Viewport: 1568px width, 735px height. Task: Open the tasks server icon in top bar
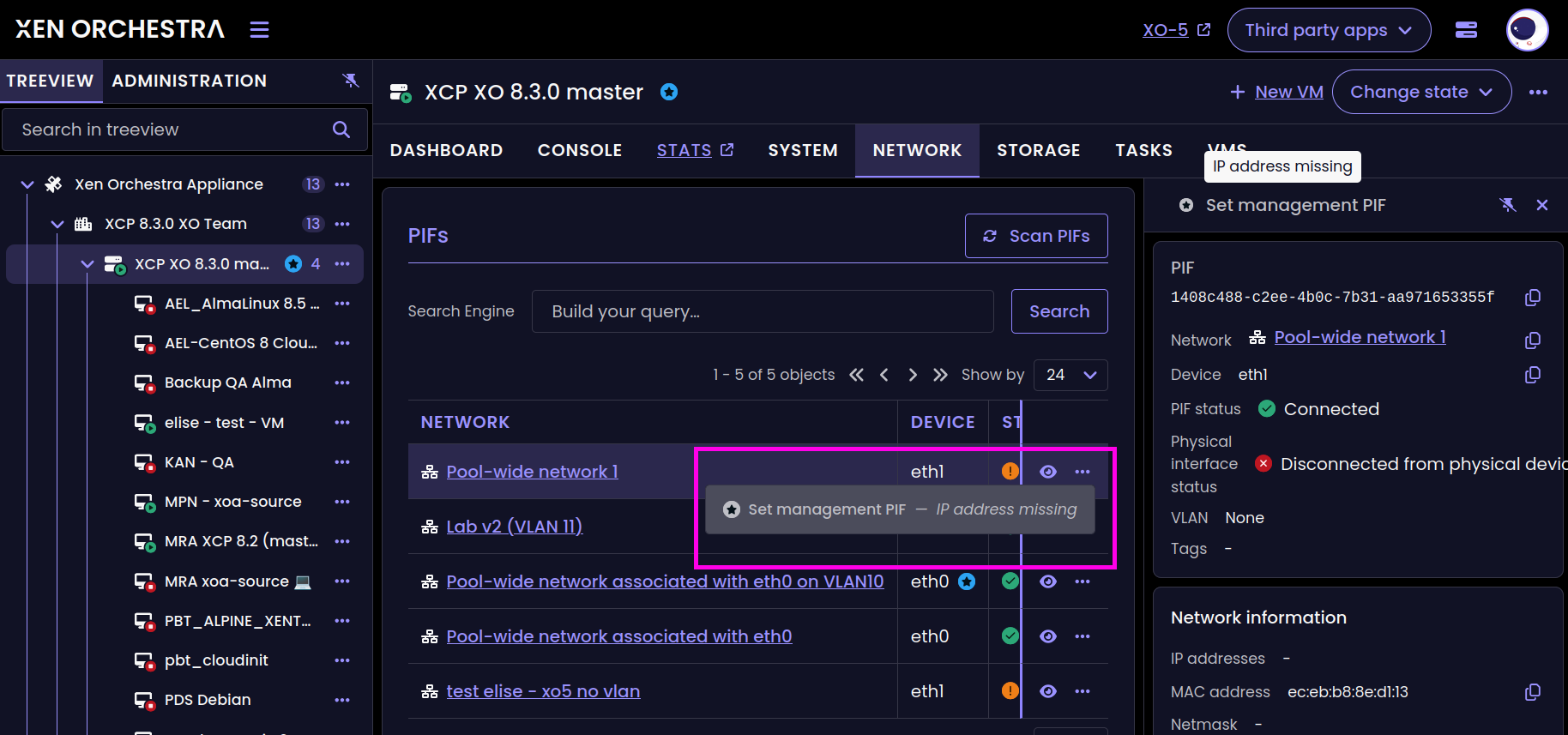pos(1466,30)
